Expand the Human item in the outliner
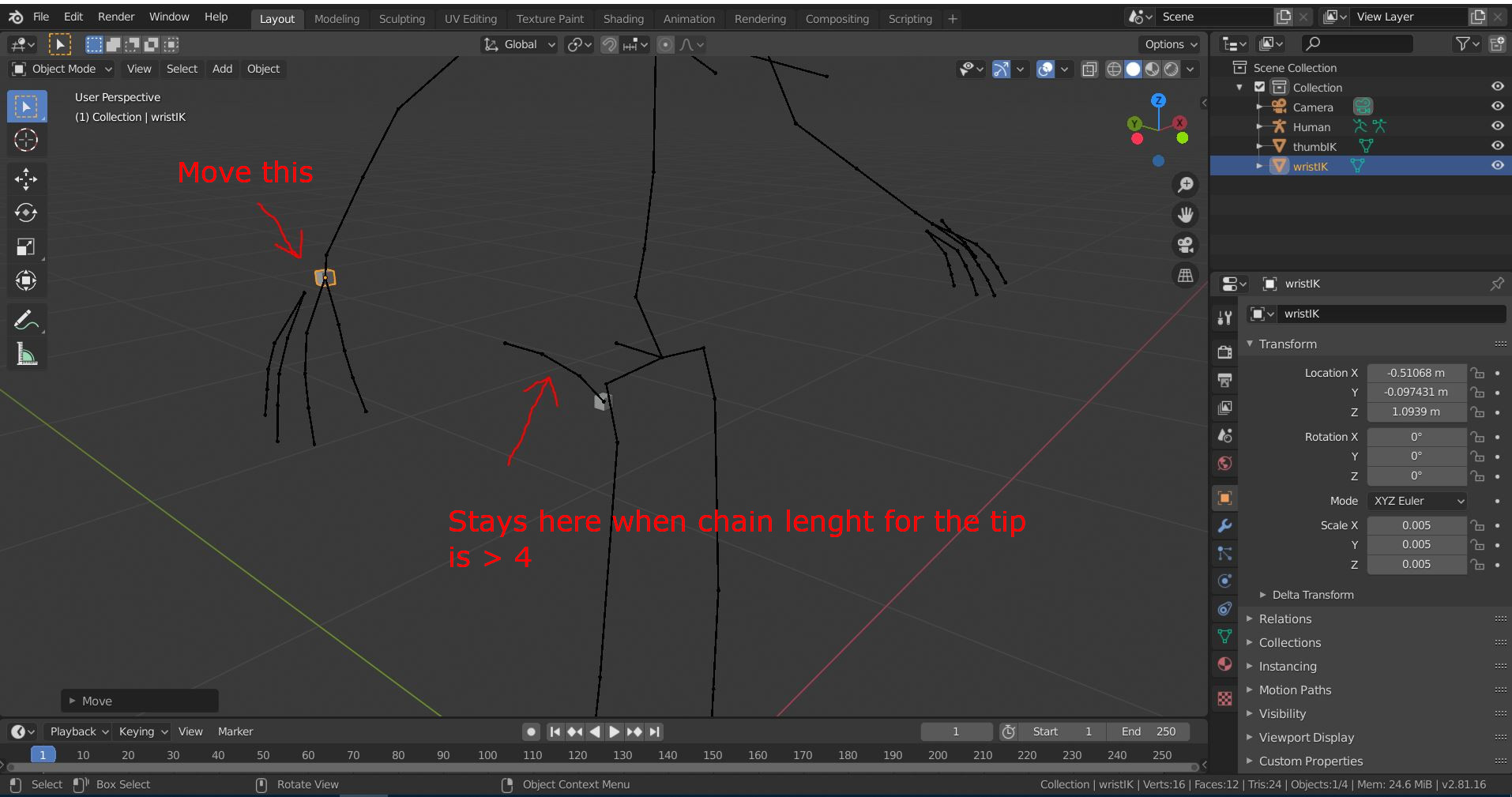 [1260, 126]
